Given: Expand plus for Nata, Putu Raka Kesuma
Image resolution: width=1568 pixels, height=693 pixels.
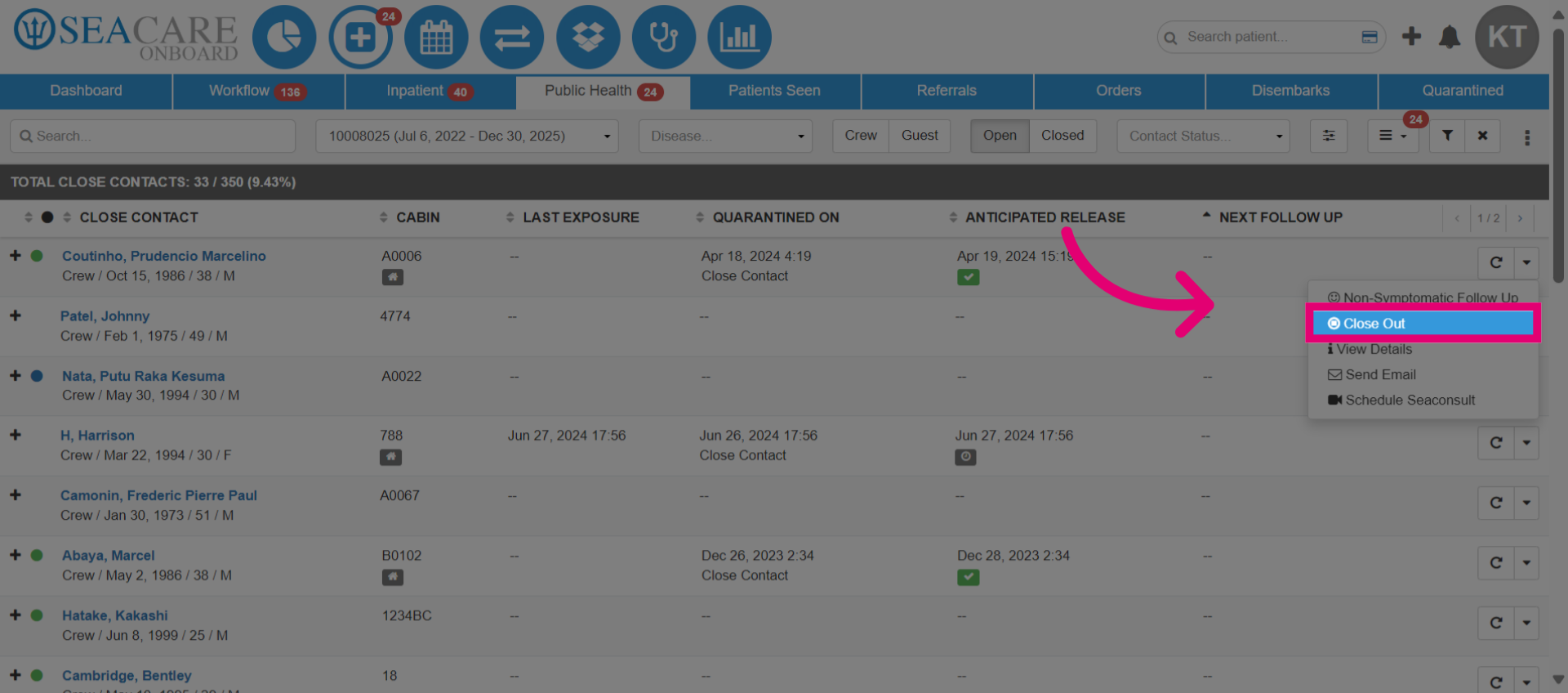Looking at the screenshot, I should pyautogui.click(x=16, y=375).
